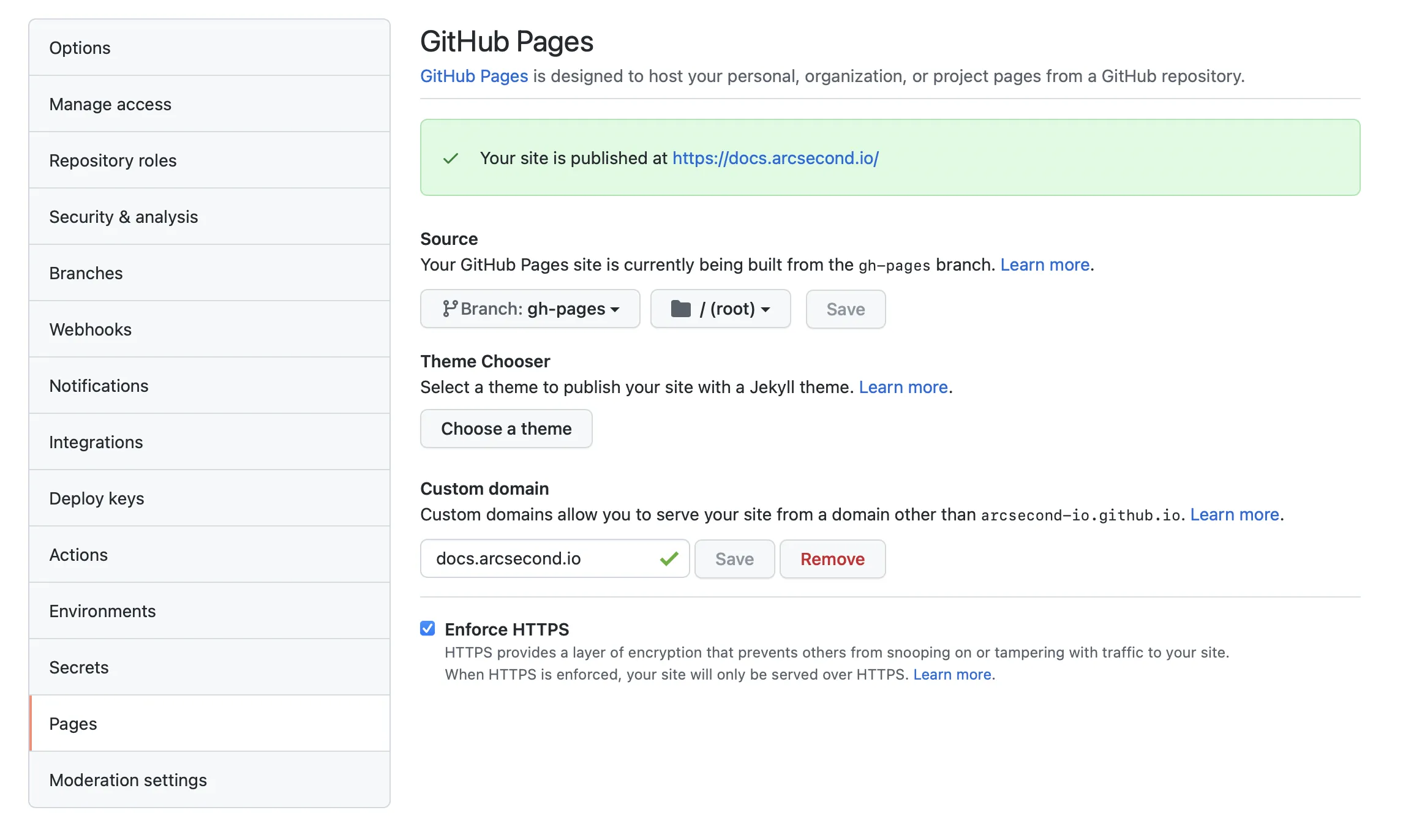Click the green checkmark in published banner
Image resolution: width=1422 pixels, height=840 pixels.
[x=451, y=159]
